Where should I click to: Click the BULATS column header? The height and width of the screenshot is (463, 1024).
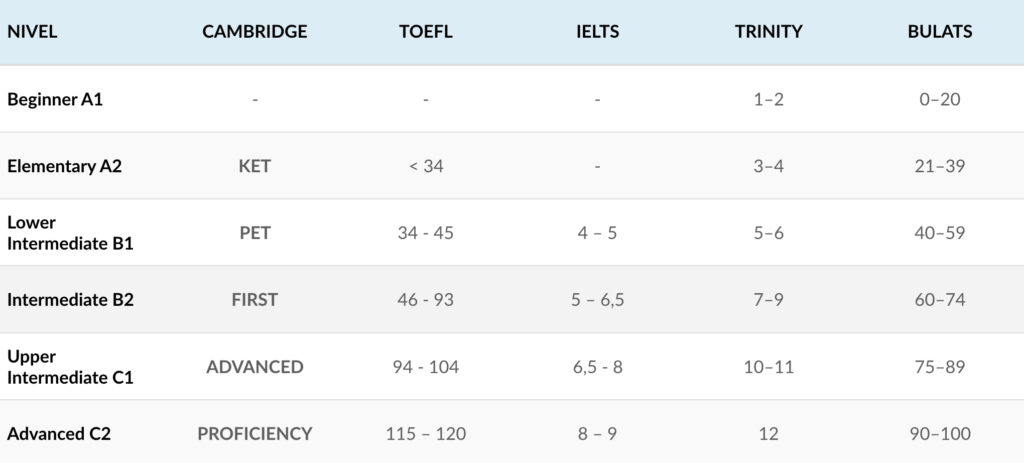pos(939,32)
